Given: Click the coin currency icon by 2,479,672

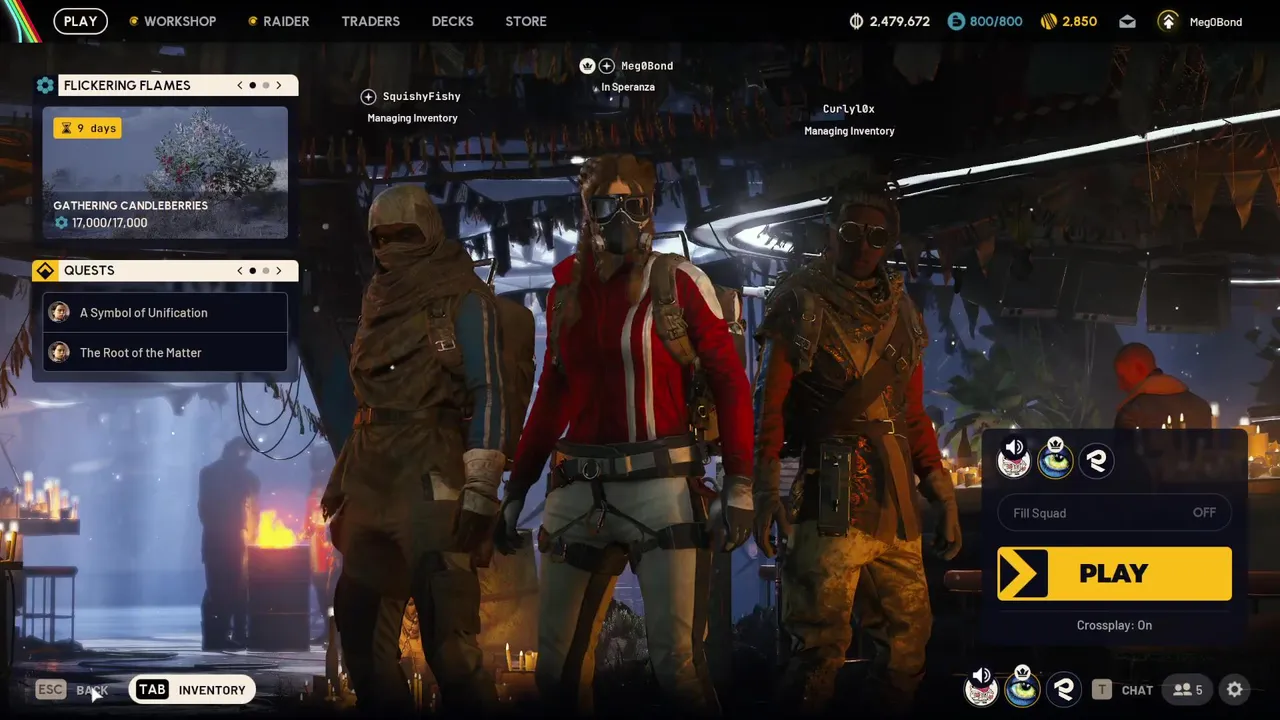Looking at the screenshot, I should click(x=856, y=21).
